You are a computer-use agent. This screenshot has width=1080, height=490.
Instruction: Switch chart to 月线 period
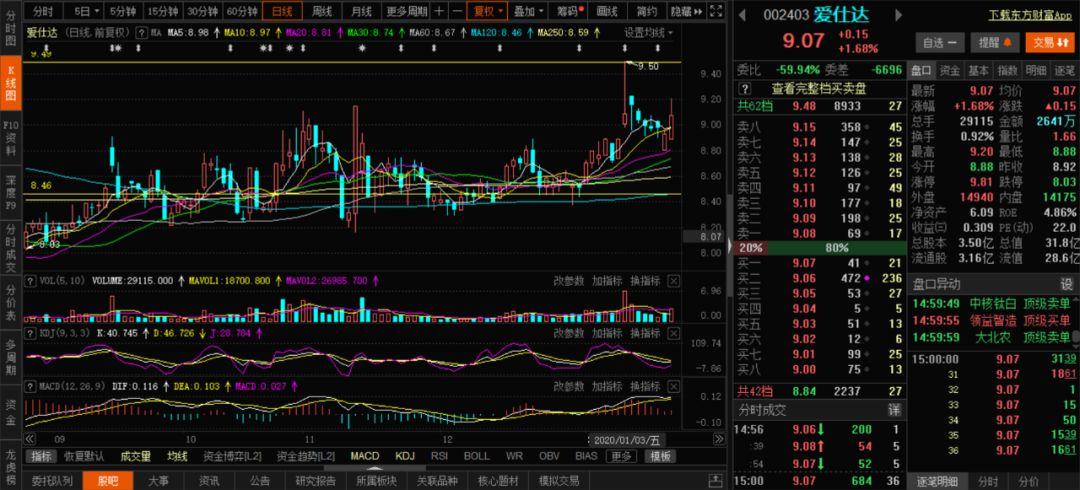pos(362,11)
